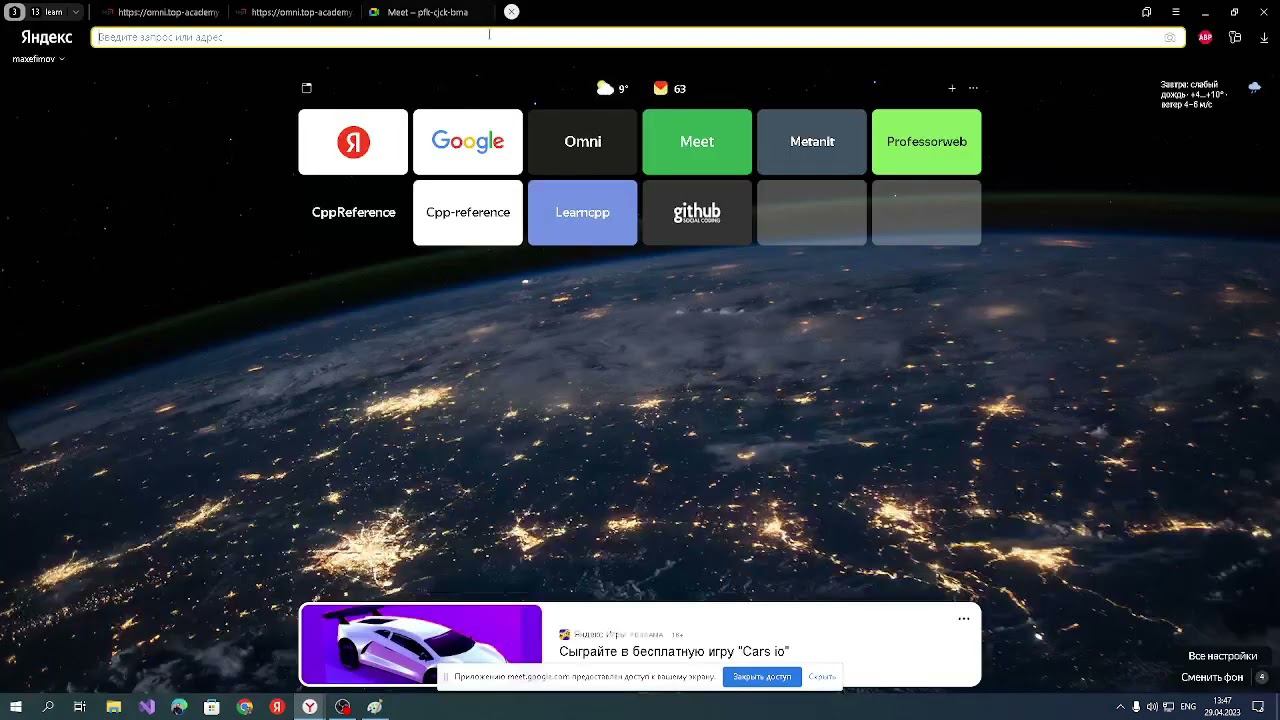Click the active Yandex Browser taskbar icon
The width and height of the screenshot is (1280, 720).
[x=310, y=707]
